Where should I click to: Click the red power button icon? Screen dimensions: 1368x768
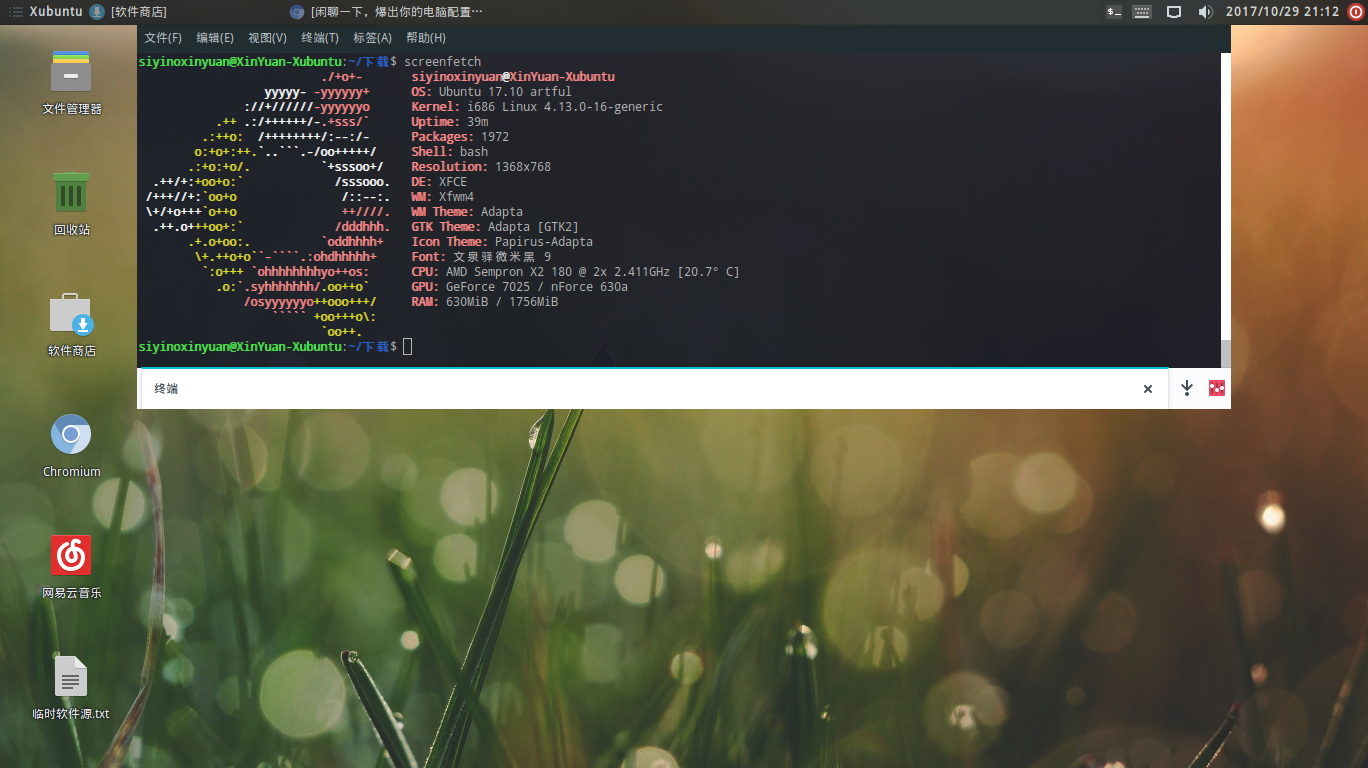(1355, 12)
